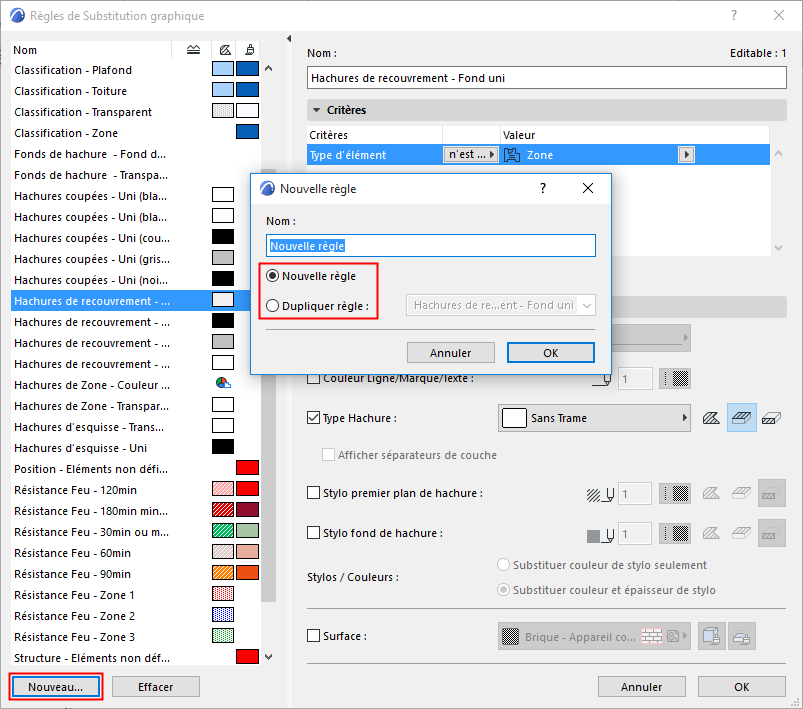
Task: Enable Stylo premier plan de hachure checkbox
Action: pos(313,493)
